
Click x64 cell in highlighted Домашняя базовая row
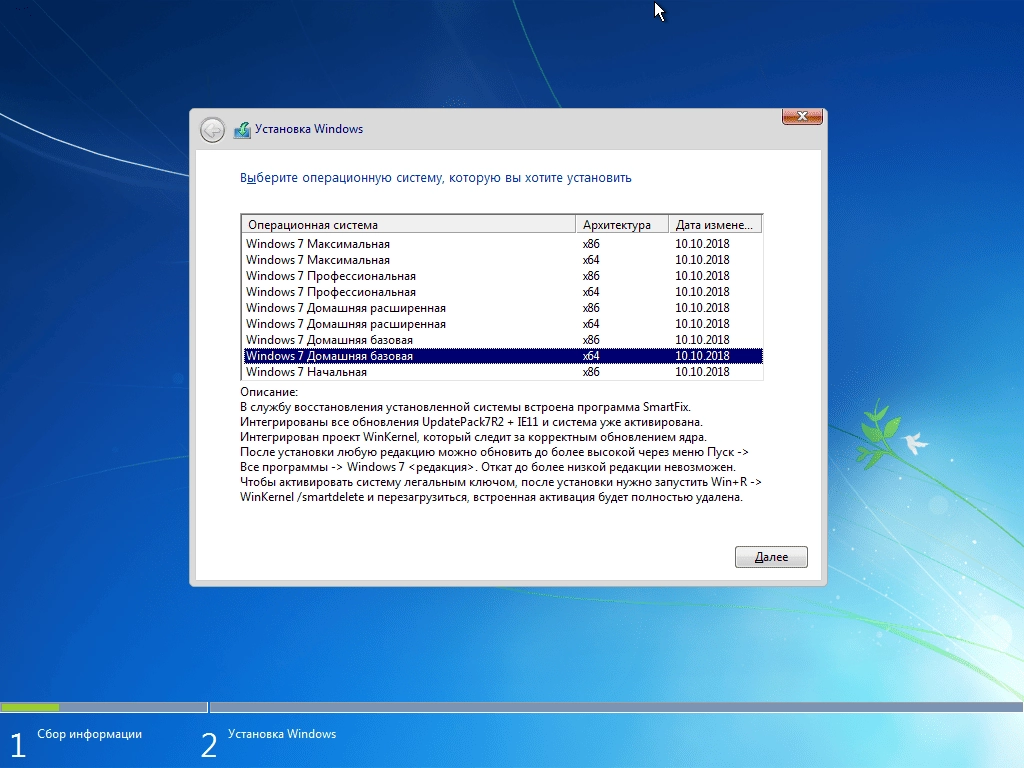point(591,356)
